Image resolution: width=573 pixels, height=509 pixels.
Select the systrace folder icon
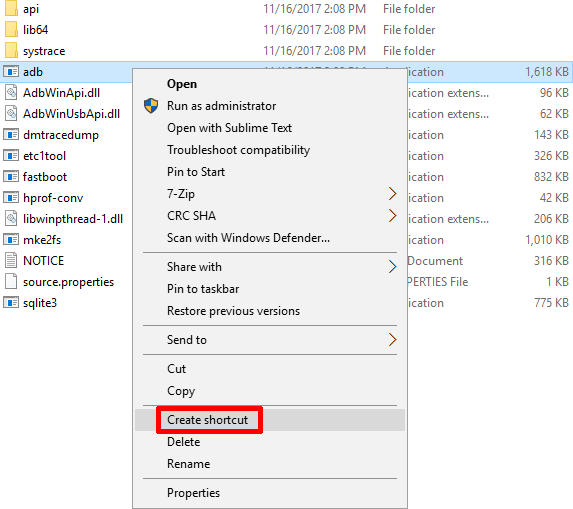(x=11, y=50)
